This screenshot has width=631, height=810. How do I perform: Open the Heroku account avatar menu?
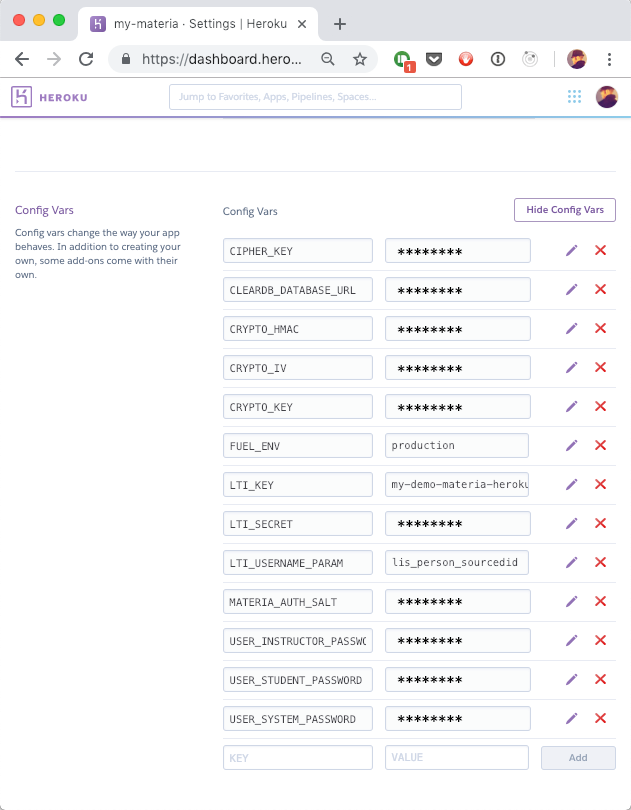pos(607,97)
